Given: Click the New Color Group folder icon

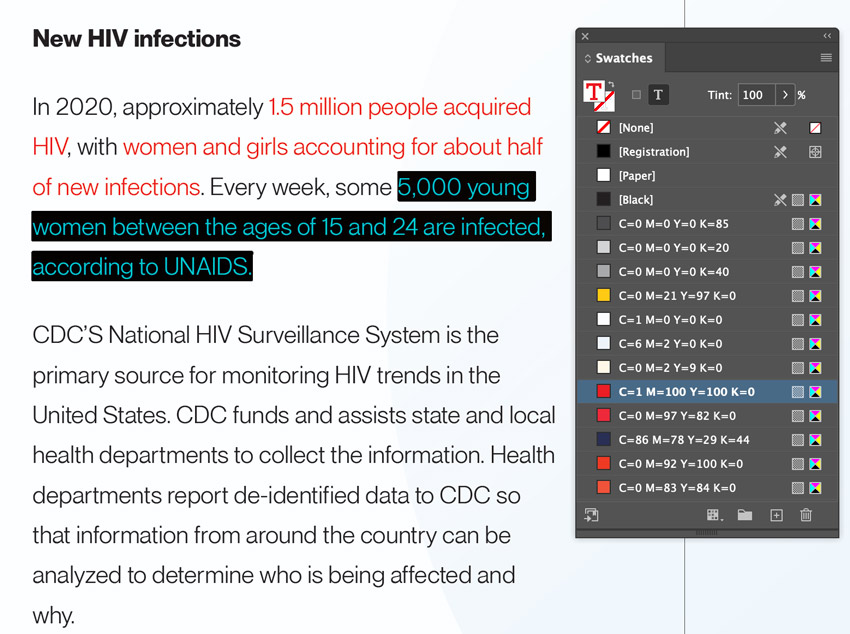Looking at the screenshot, I should click(x=745, y=515).
